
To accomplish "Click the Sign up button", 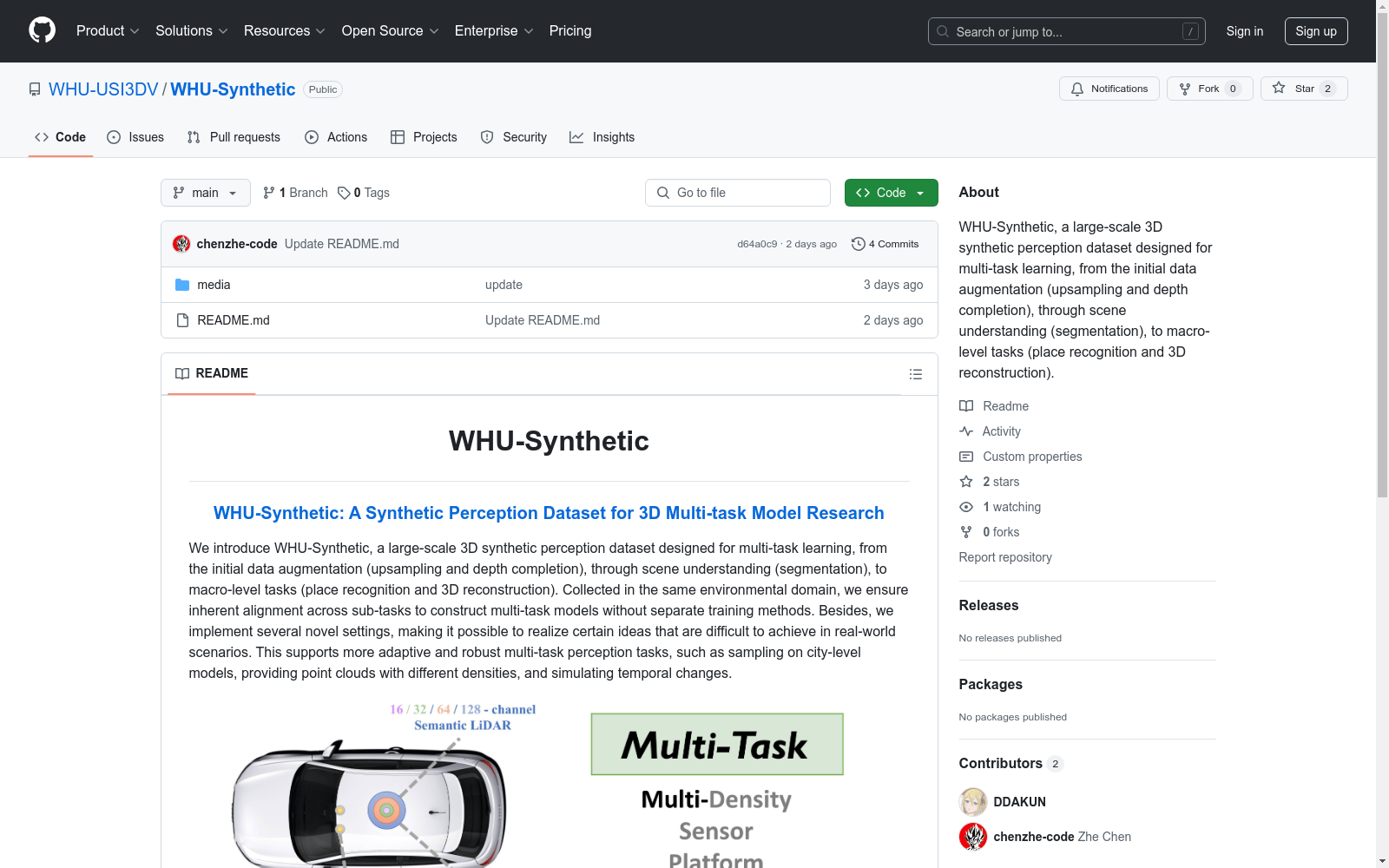I will 1316,31.
